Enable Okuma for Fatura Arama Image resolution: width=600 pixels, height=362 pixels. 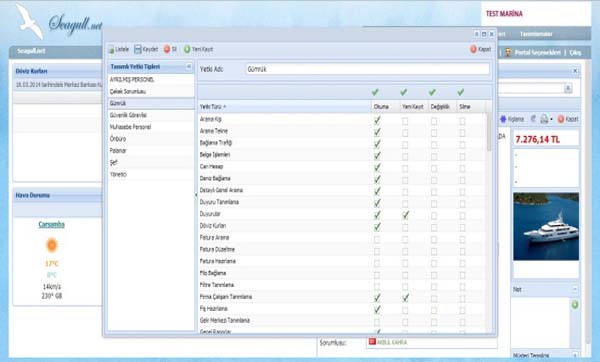pos(377,240)
